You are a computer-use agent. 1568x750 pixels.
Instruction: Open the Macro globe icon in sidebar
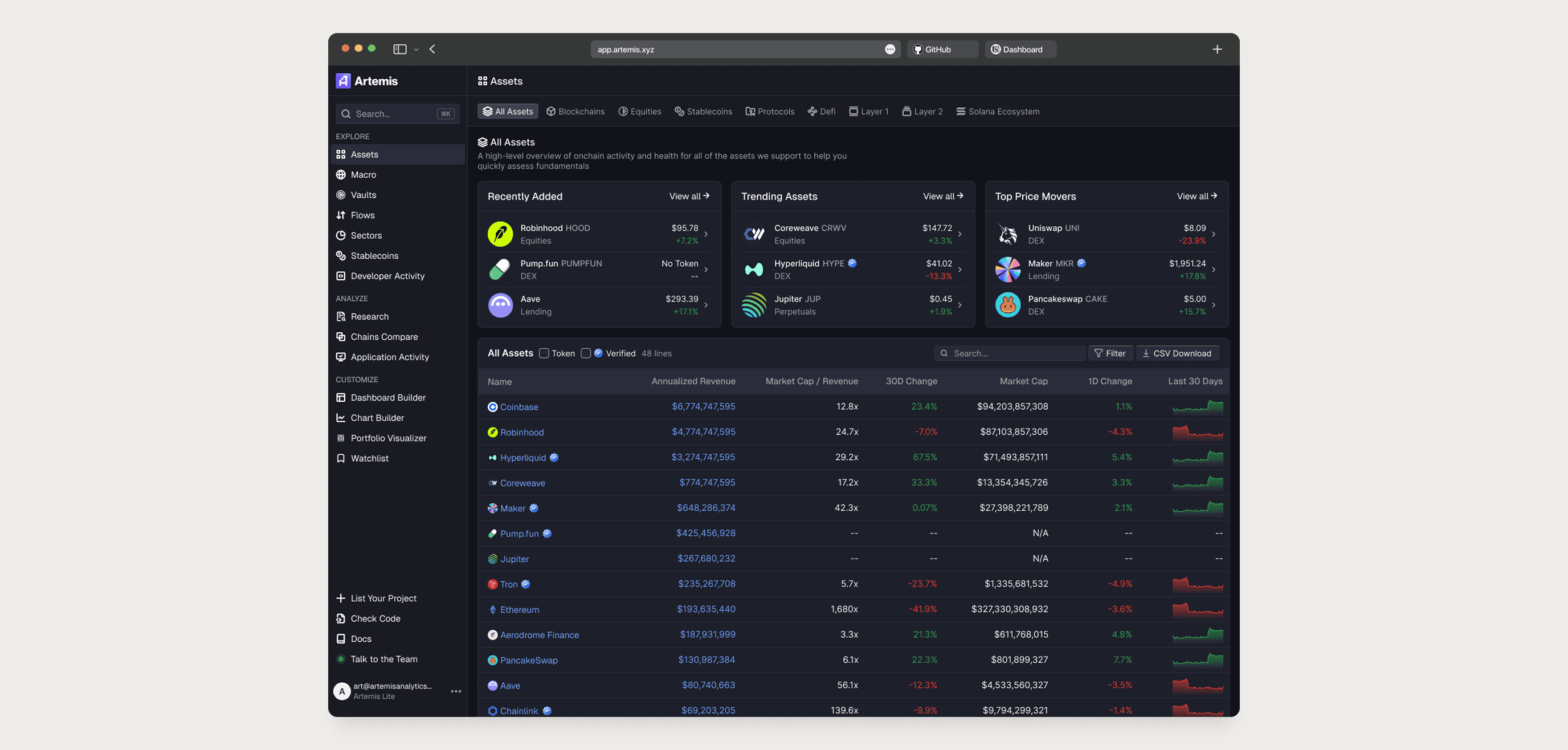point(341,175)
